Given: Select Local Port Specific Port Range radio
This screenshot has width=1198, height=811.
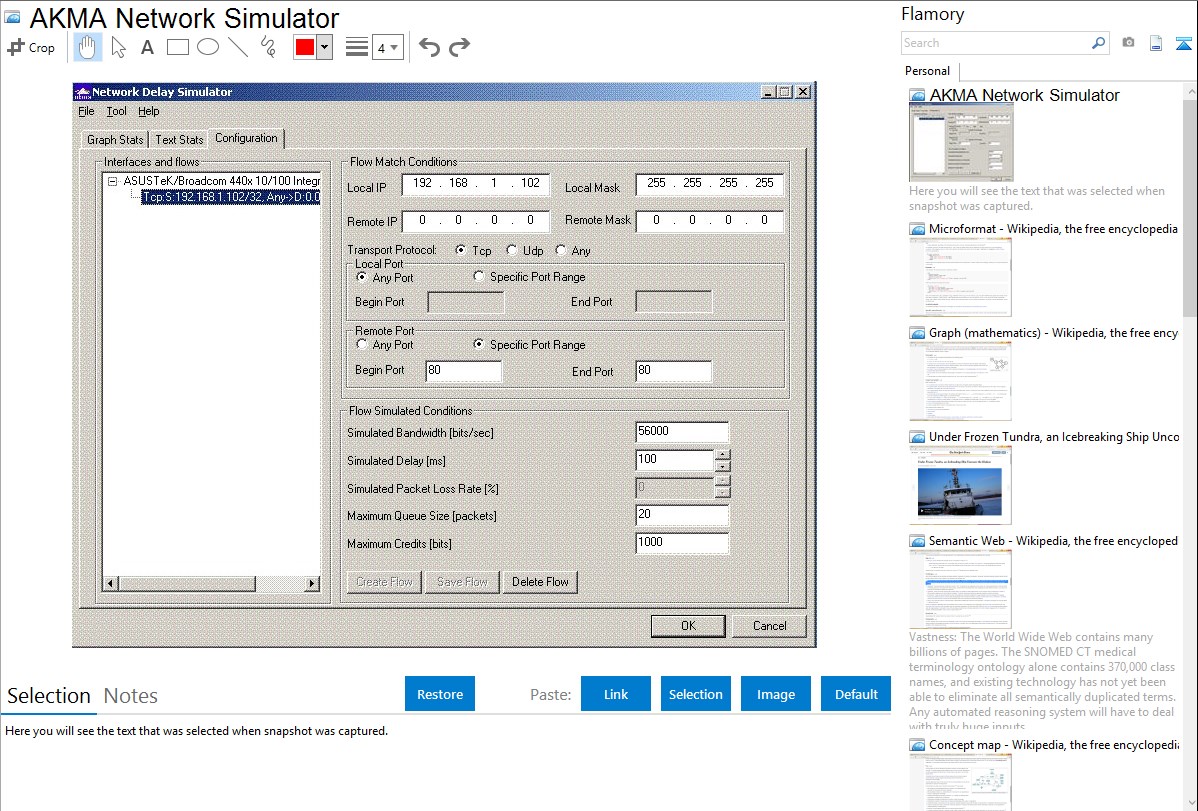Looking at the screenshot, I should (480, 277).
